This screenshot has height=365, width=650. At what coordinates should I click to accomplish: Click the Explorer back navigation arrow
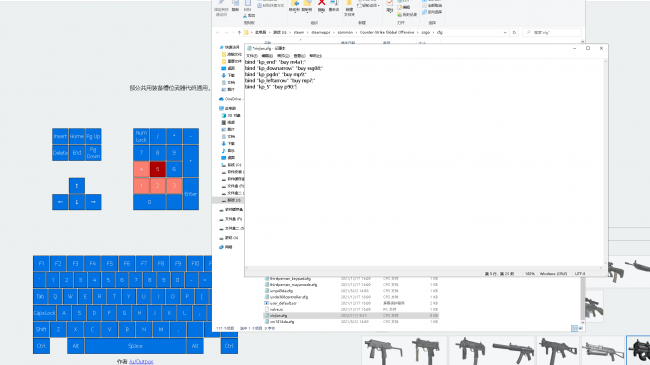pyautogui.click(x=218, y=32)
